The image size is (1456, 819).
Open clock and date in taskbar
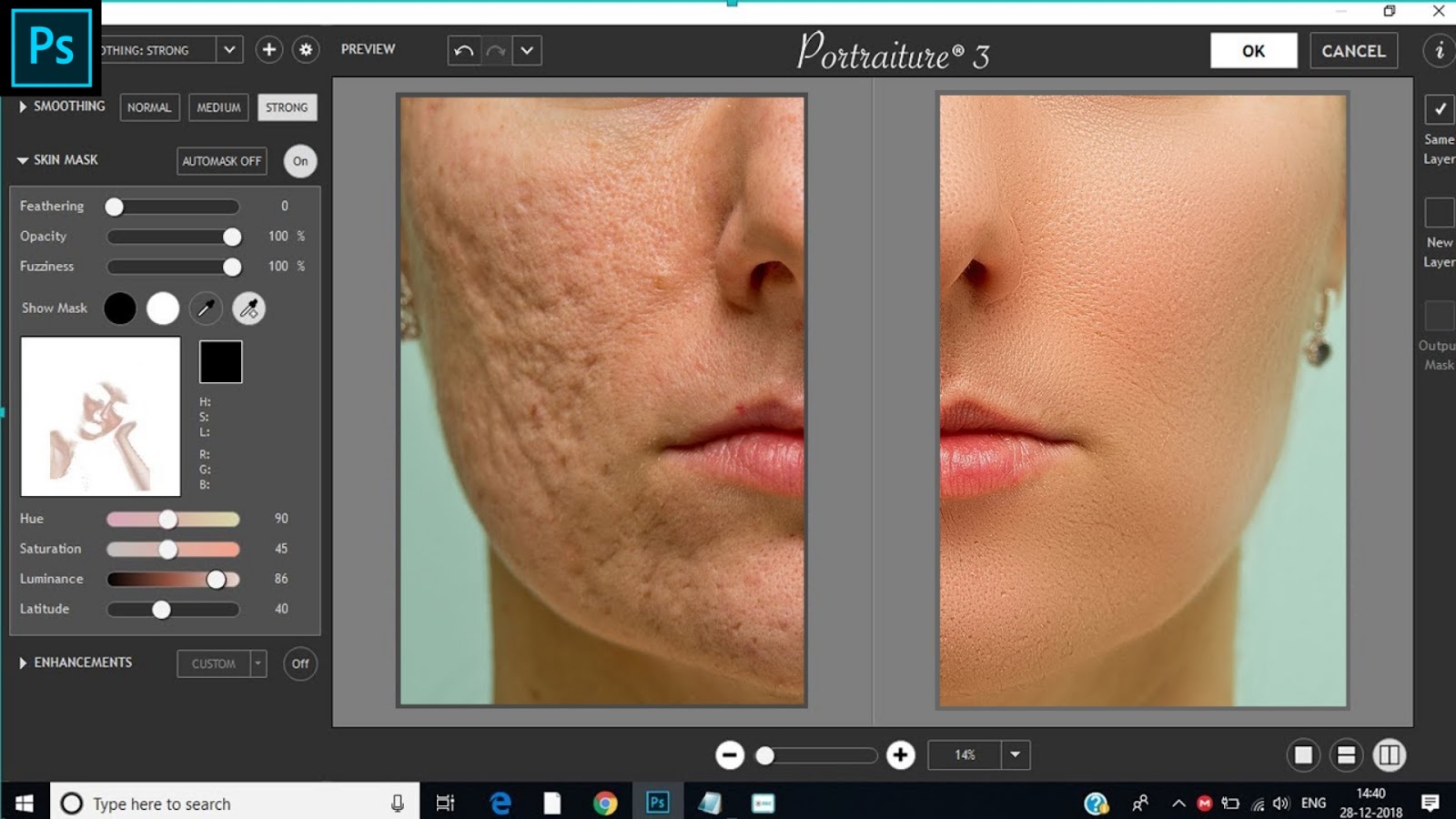point(1370,804)
